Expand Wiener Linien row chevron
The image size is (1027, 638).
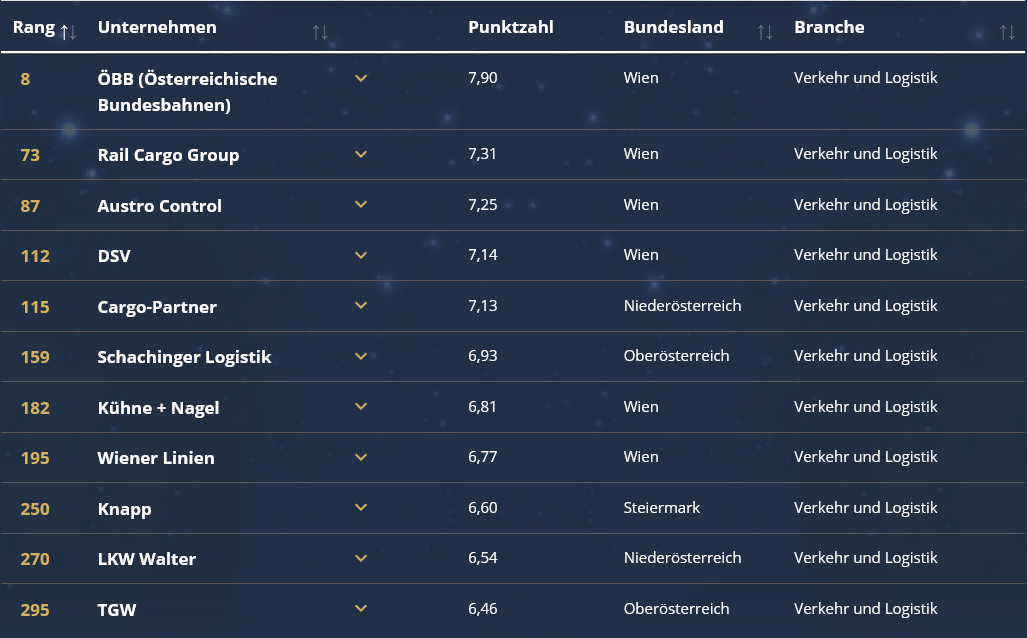[x=361, y=457]
